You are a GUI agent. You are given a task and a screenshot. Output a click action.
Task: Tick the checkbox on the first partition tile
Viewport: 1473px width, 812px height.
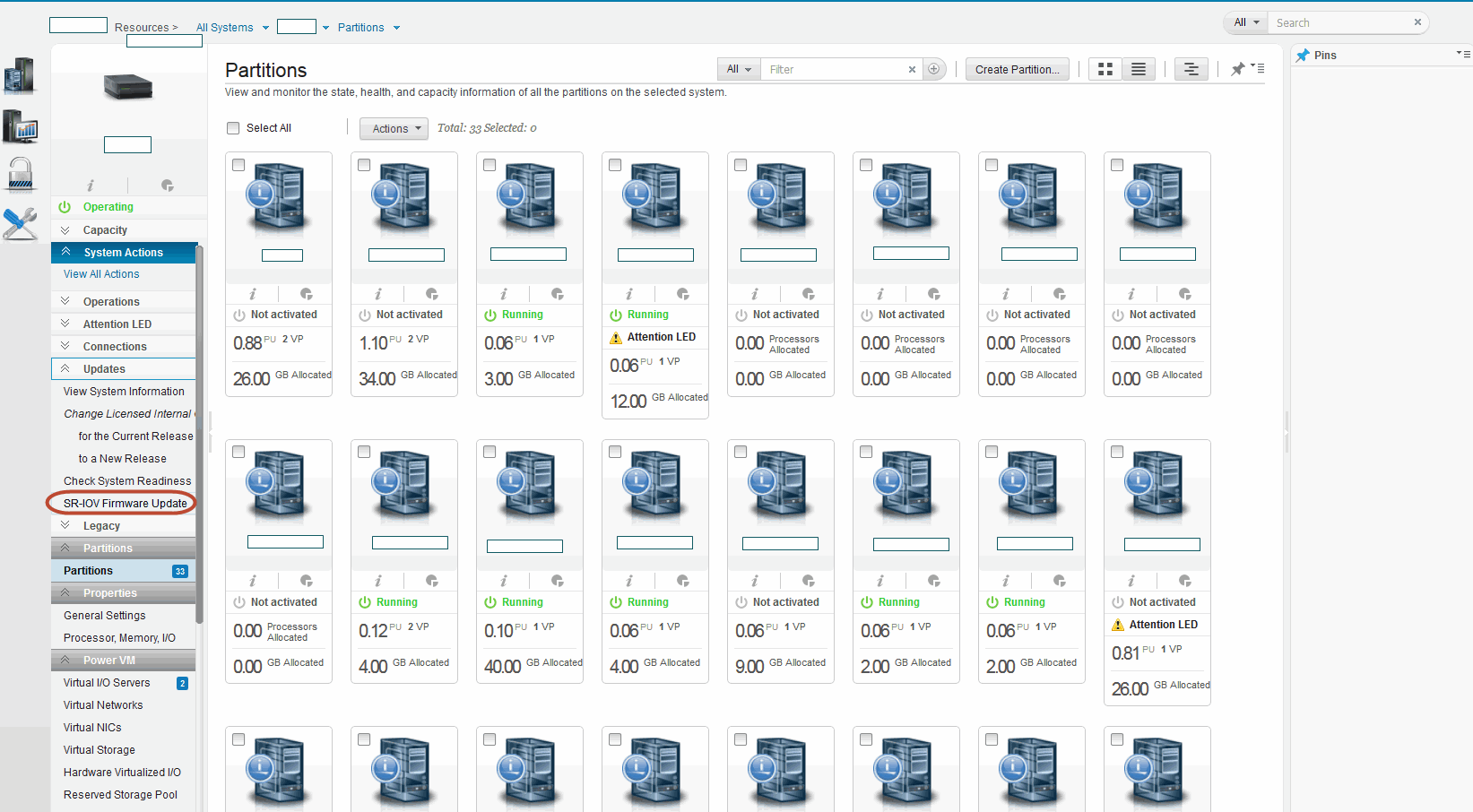pyautogui.click(x=238, y=165)
